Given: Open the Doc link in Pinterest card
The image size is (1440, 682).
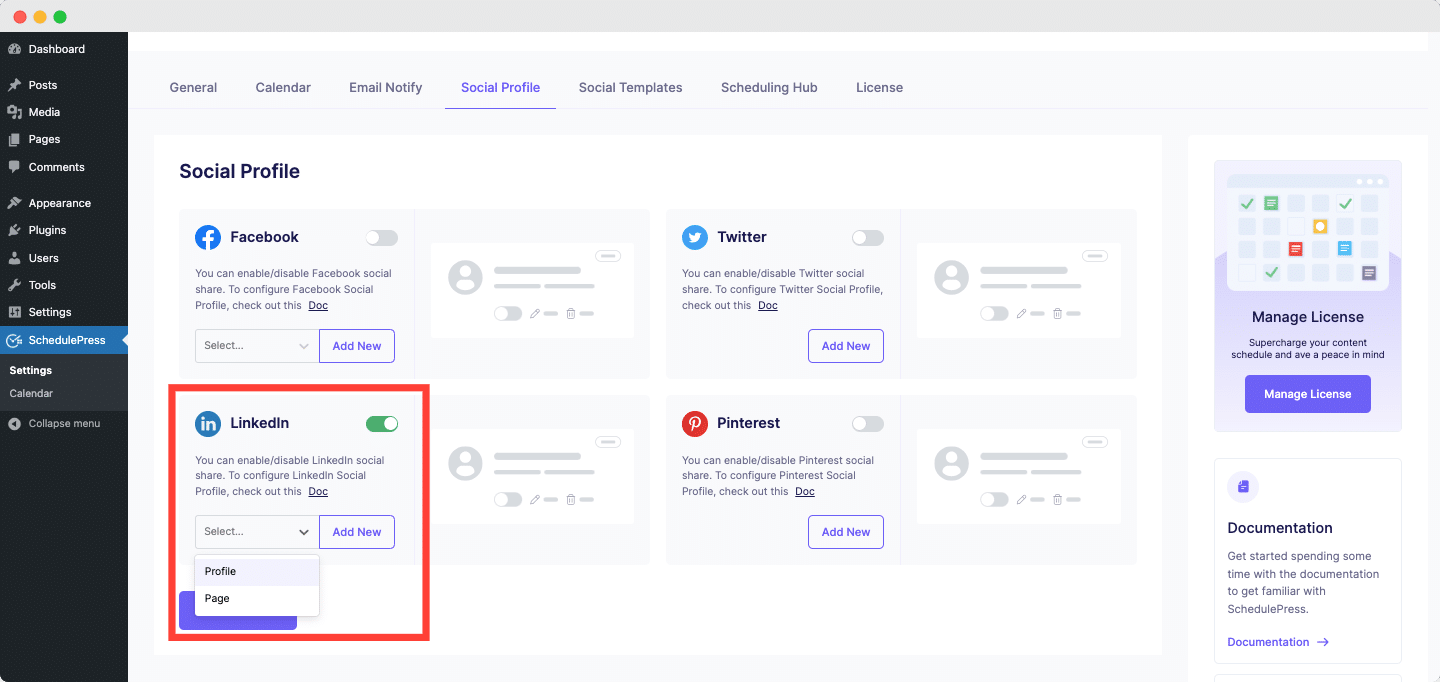Looking at the screenshot, I should (805, 491).
